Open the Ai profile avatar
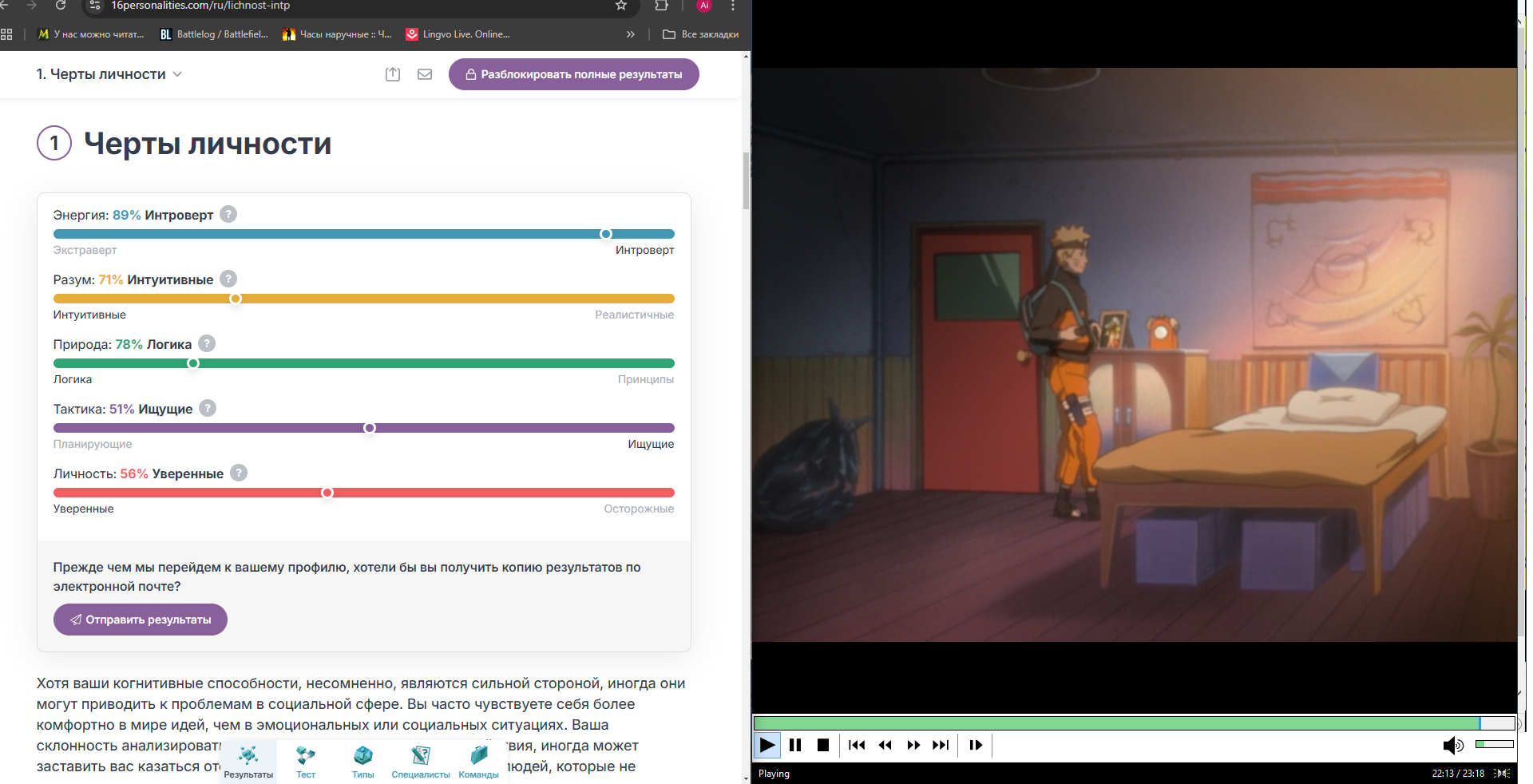This screenshot has height=784, width=1533. [704, 6]
